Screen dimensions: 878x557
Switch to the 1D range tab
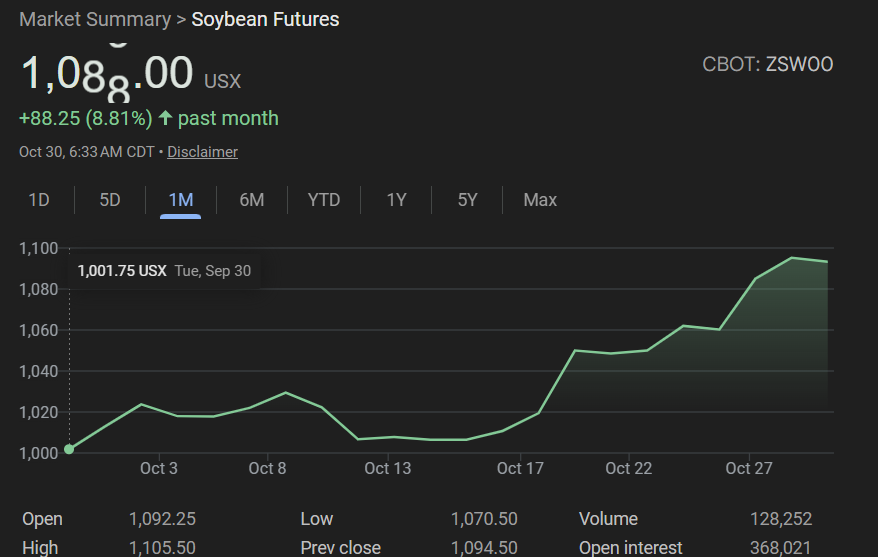pyautogui.click(x=39, y=200)
